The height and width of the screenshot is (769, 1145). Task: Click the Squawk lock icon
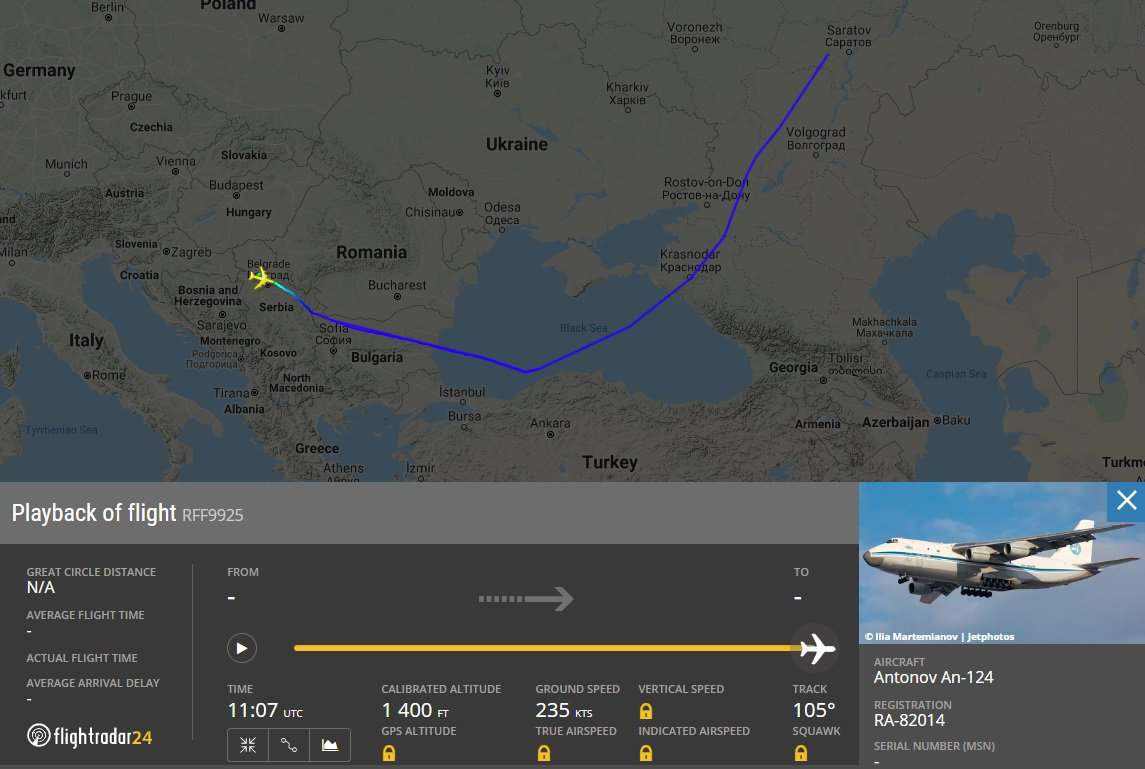point(800,753)
